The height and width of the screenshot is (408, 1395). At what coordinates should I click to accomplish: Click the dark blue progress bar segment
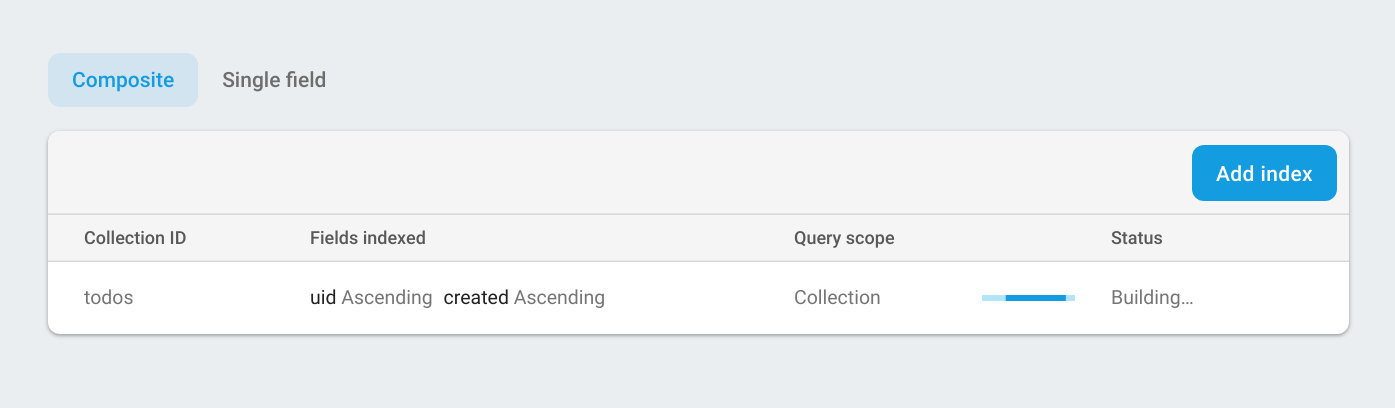pos(1035,298)
